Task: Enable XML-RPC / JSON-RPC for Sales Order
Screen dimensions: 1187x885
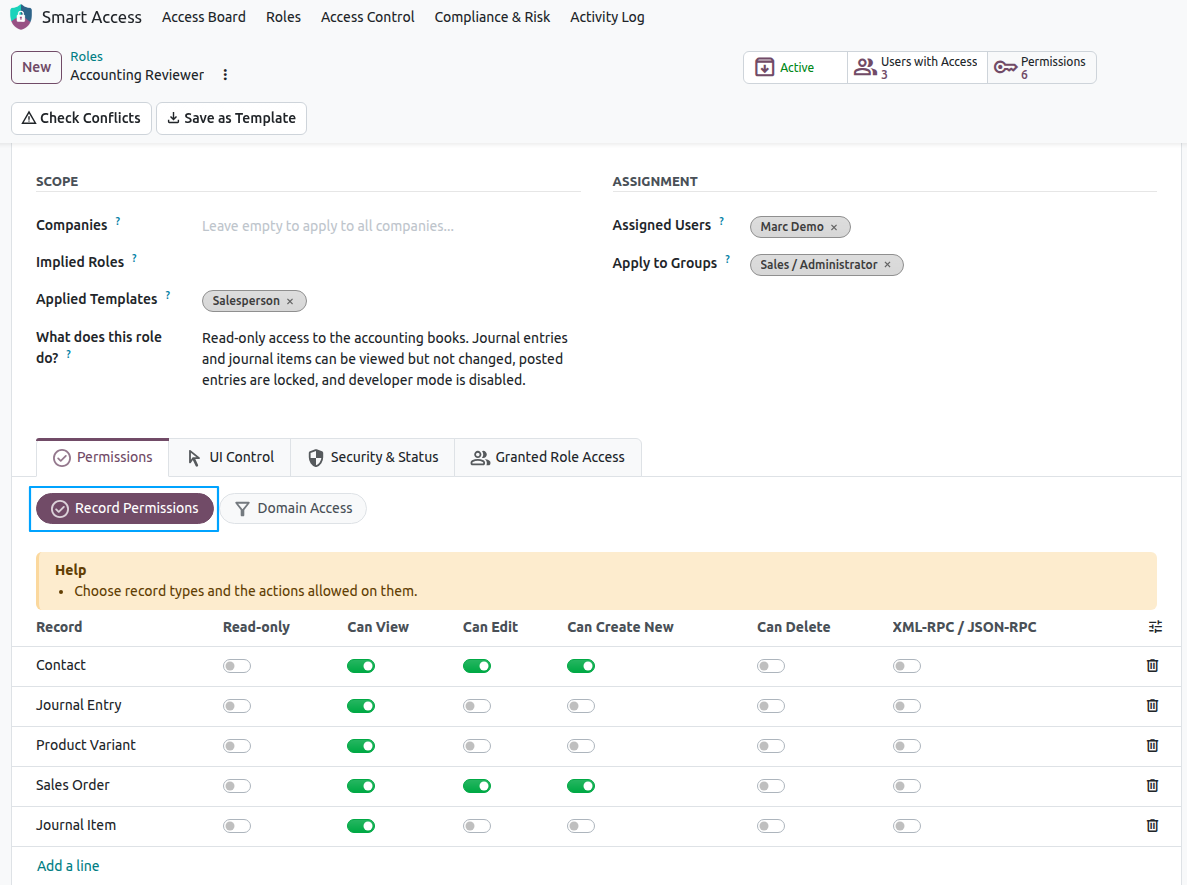Action: pos(907,787)
